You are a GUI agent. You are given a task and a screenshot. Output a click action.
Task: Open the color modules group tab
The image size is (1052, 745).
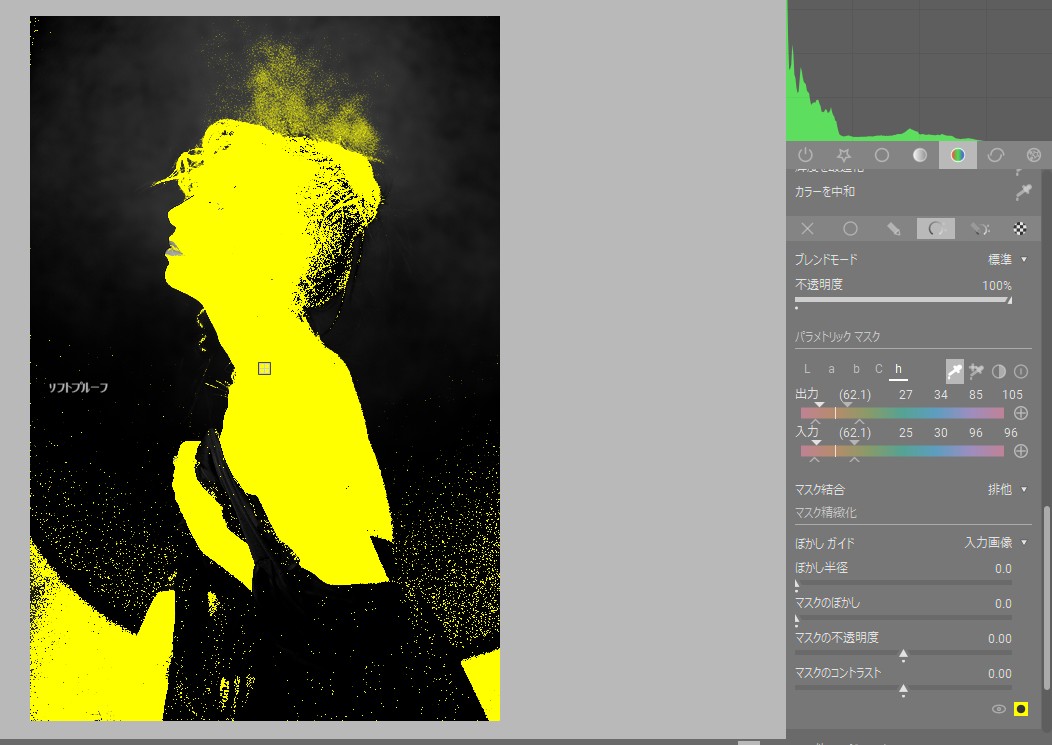coord(957,155)
